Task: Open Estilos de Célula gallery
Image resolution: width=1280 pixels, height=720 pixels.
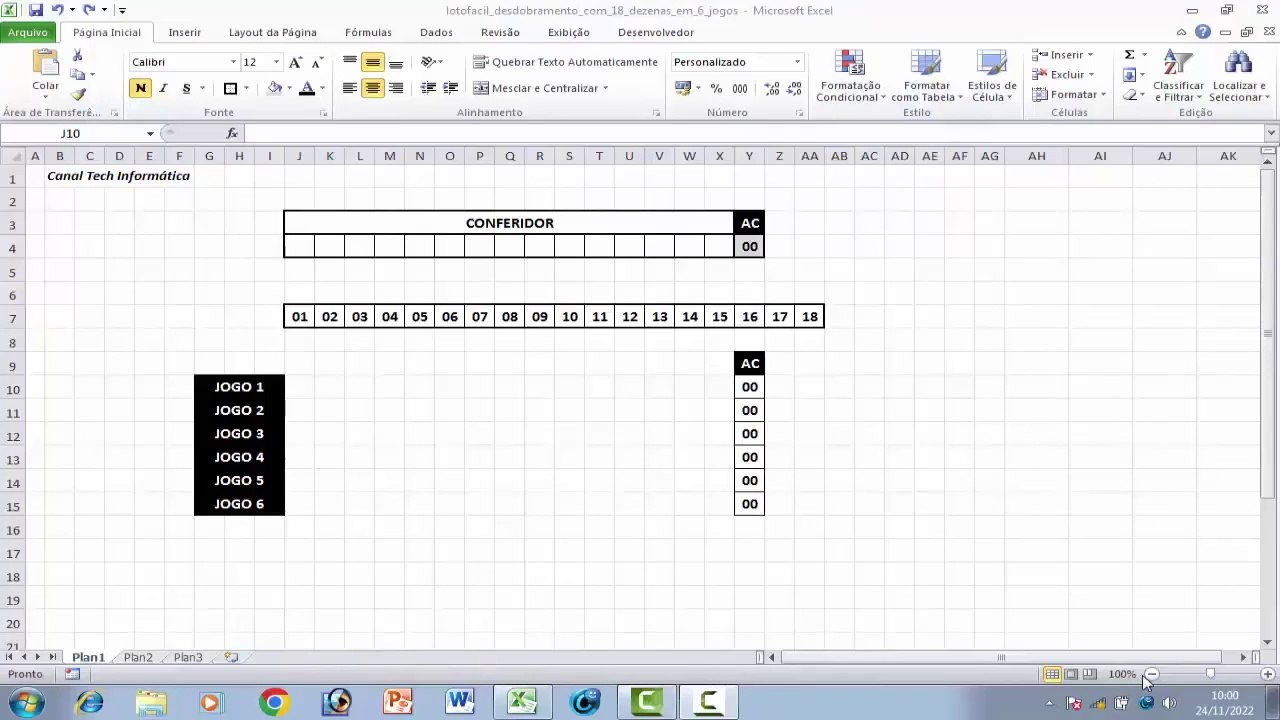Action: [992, 75]
